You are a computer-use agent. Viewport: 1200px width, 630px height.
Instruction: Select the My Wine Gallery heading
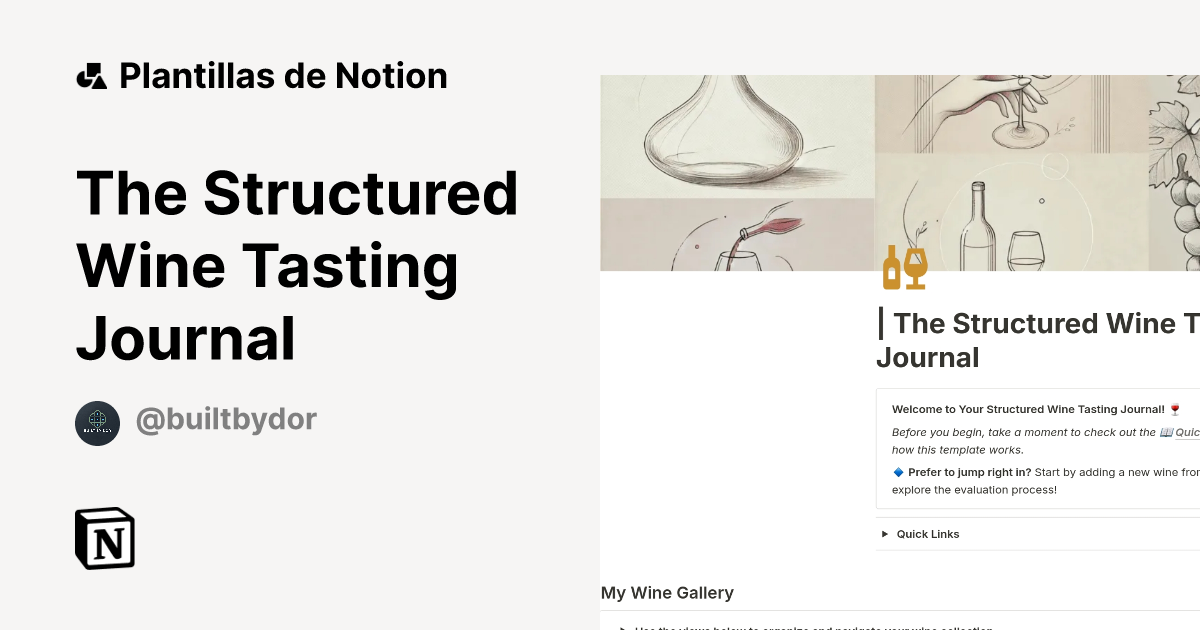(x=667, y=592)
